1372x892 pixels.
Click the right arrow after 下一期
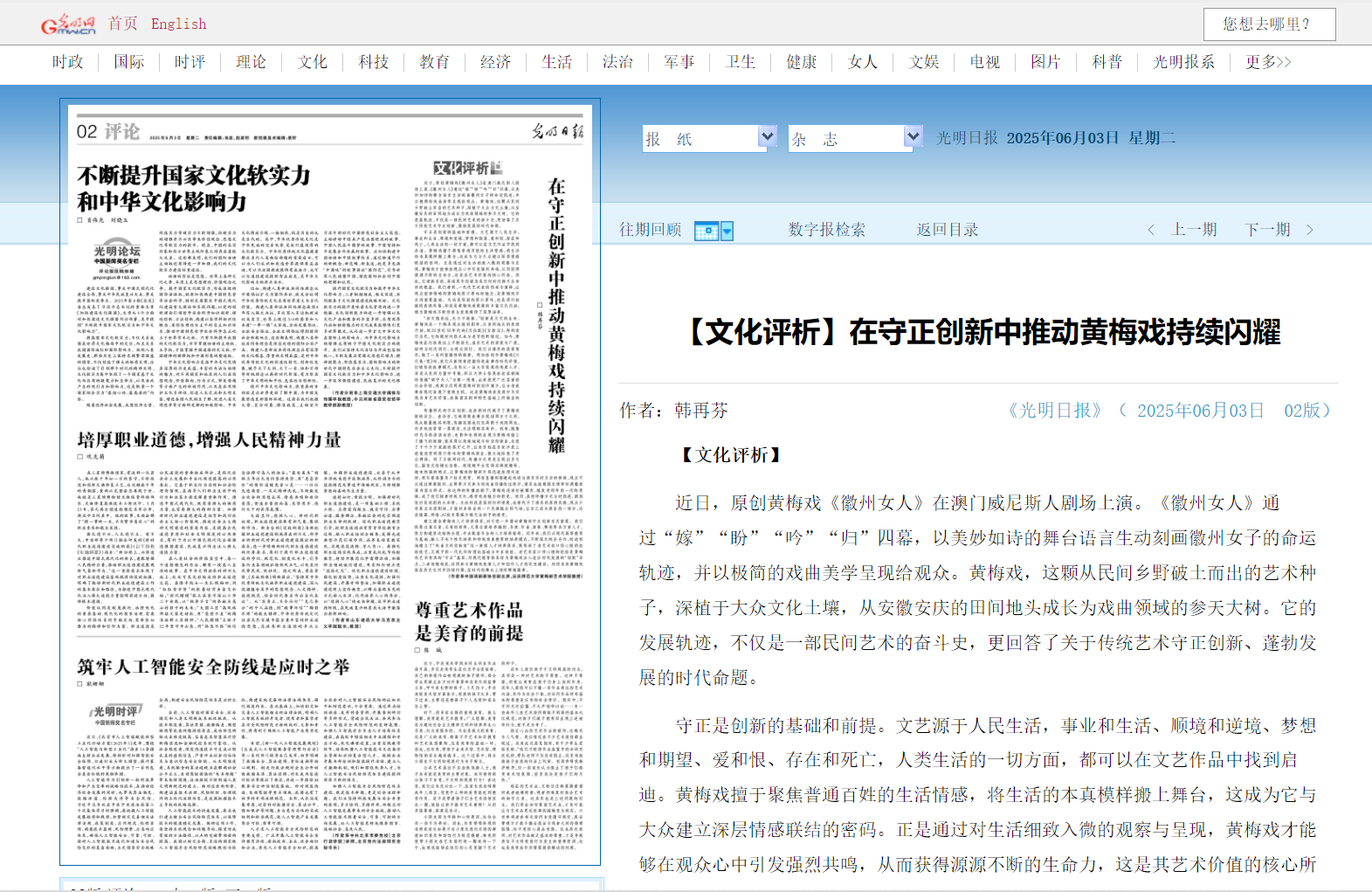coord(1309,230)
